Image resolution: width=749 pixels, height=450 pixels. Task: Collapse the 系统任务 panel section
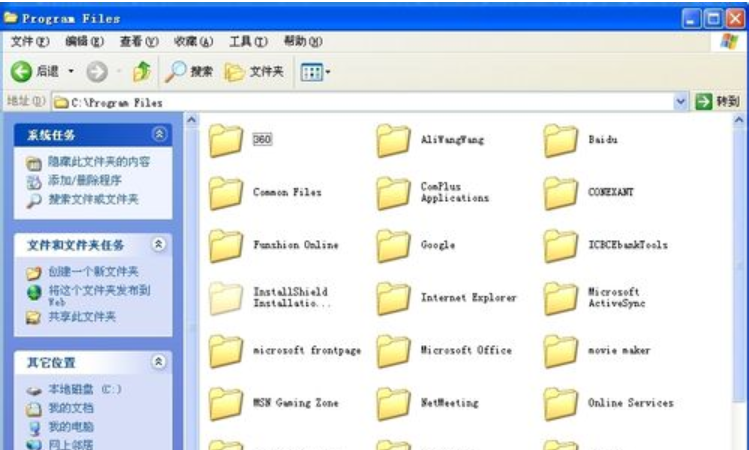click(159, 134)
